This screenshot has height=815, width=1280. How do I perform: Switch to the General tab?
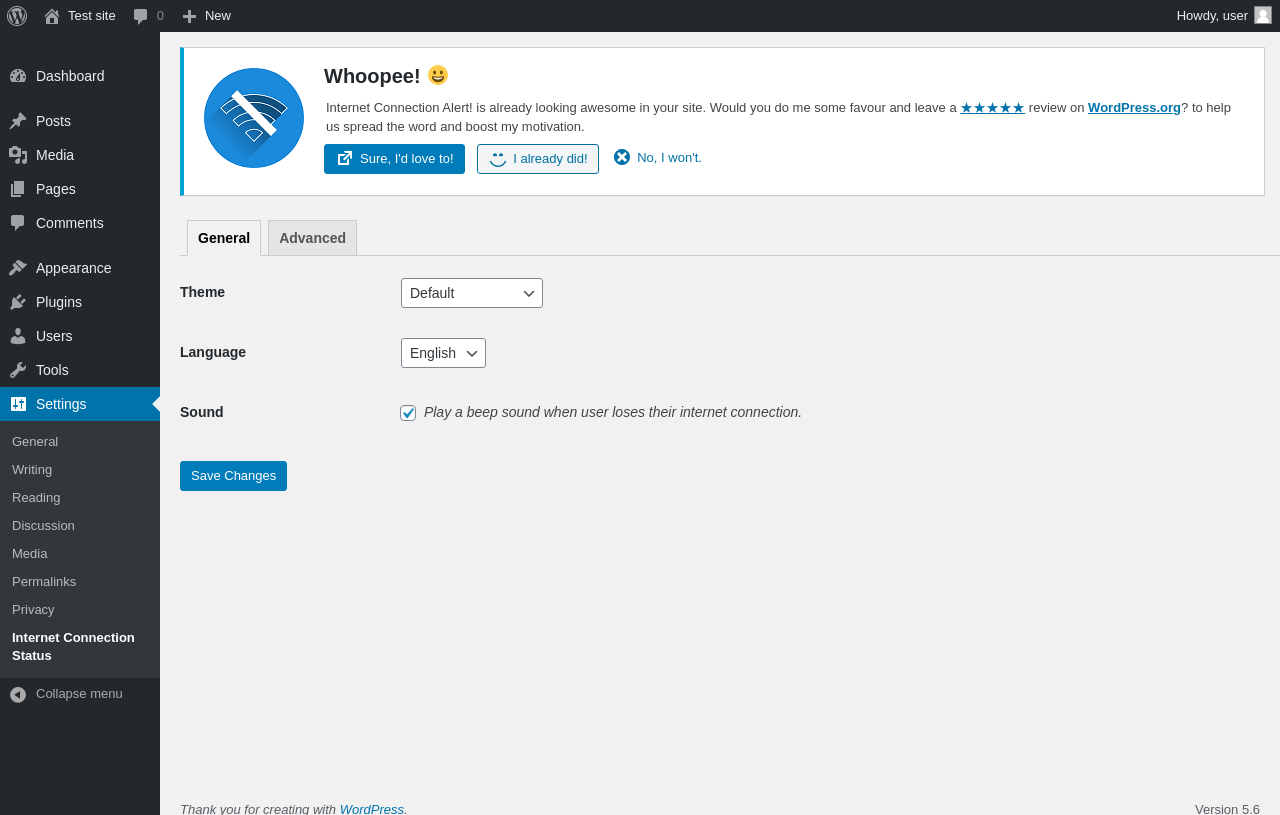(x=224, y=238)
